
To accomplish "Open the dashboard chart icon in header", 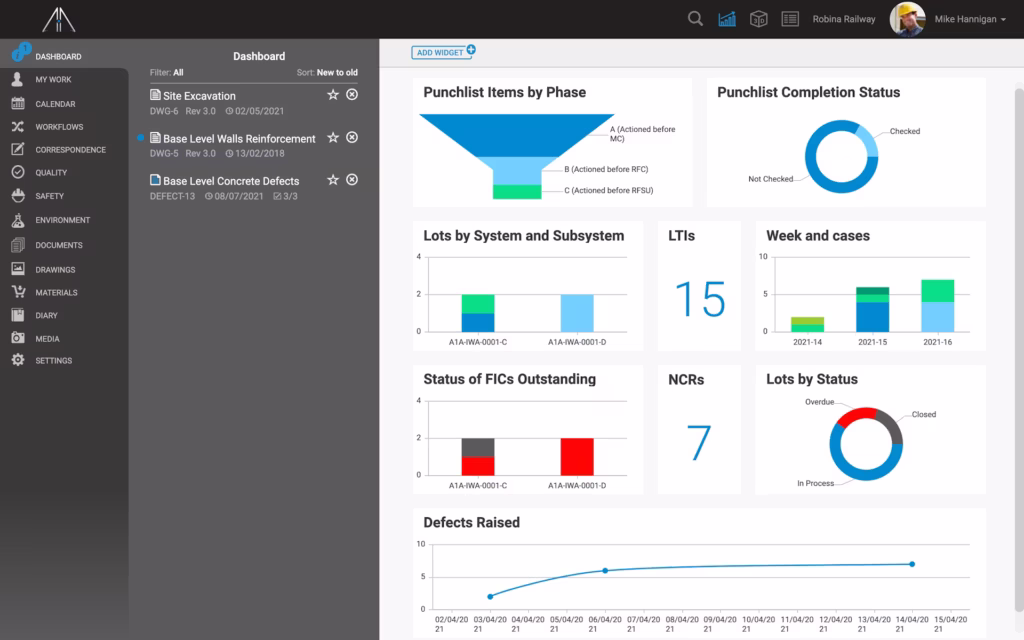I will point(727,19).
